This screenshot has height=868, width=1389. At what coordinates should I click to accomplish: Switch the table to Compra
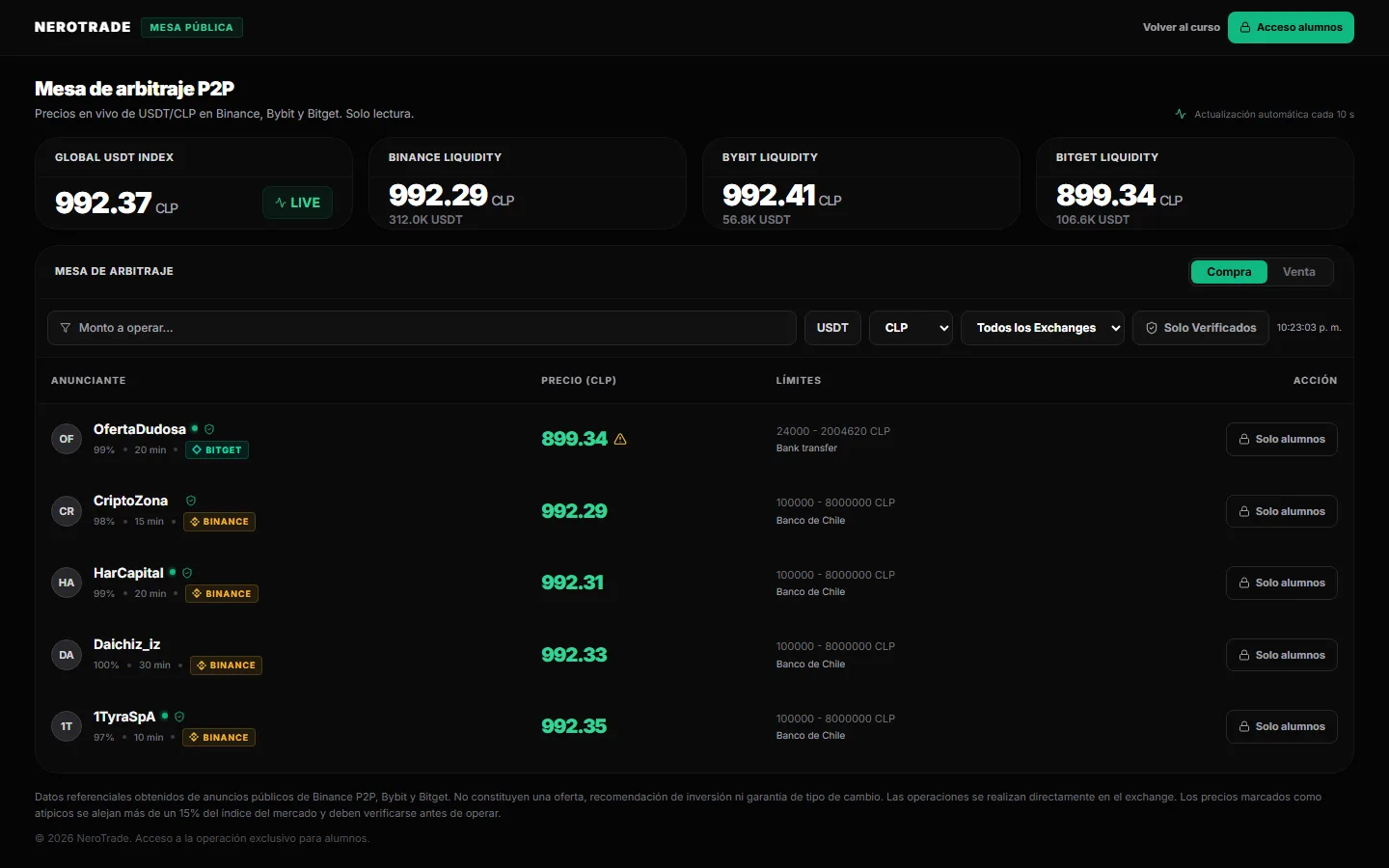pos(1229,272)
